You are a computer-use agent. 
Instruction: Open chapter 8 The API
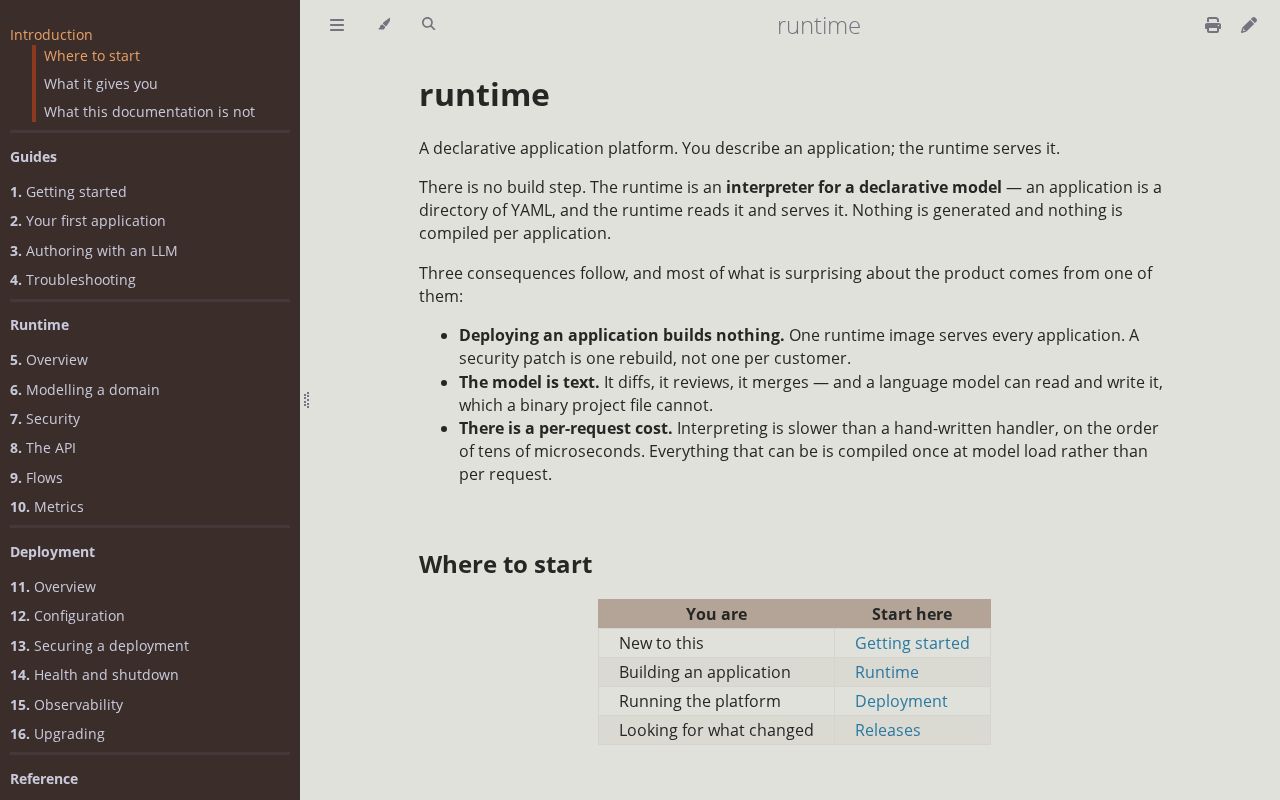[x=43, y=448]
